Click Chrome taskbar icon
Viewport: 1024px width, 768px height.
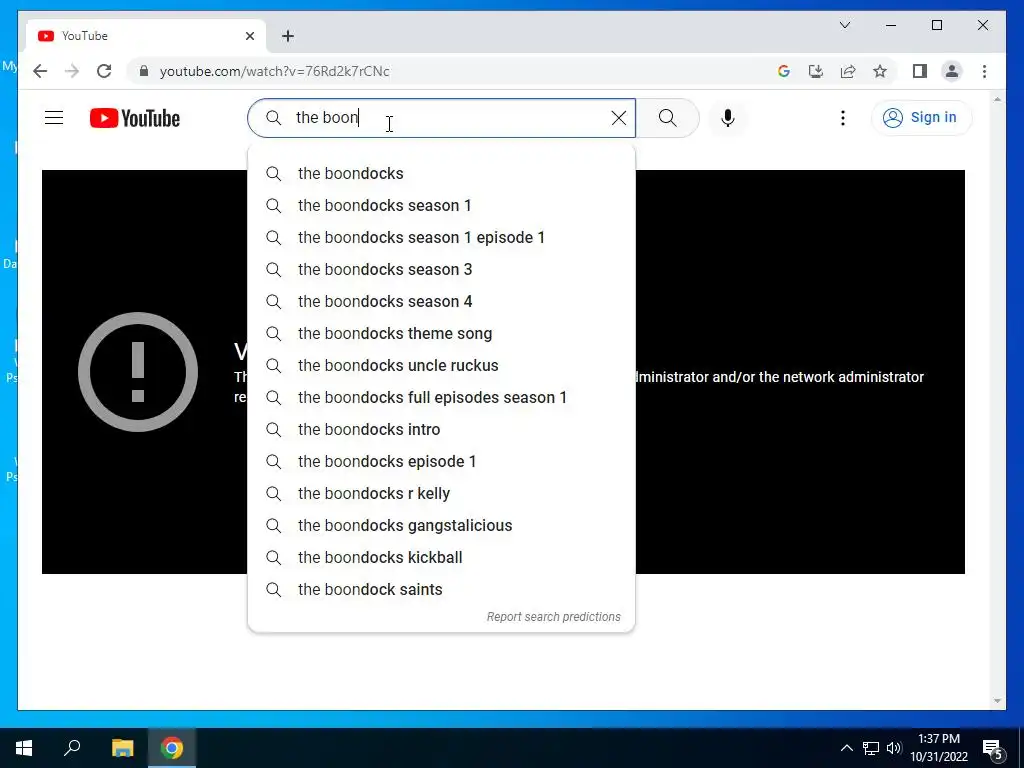(x=172, y=748)
